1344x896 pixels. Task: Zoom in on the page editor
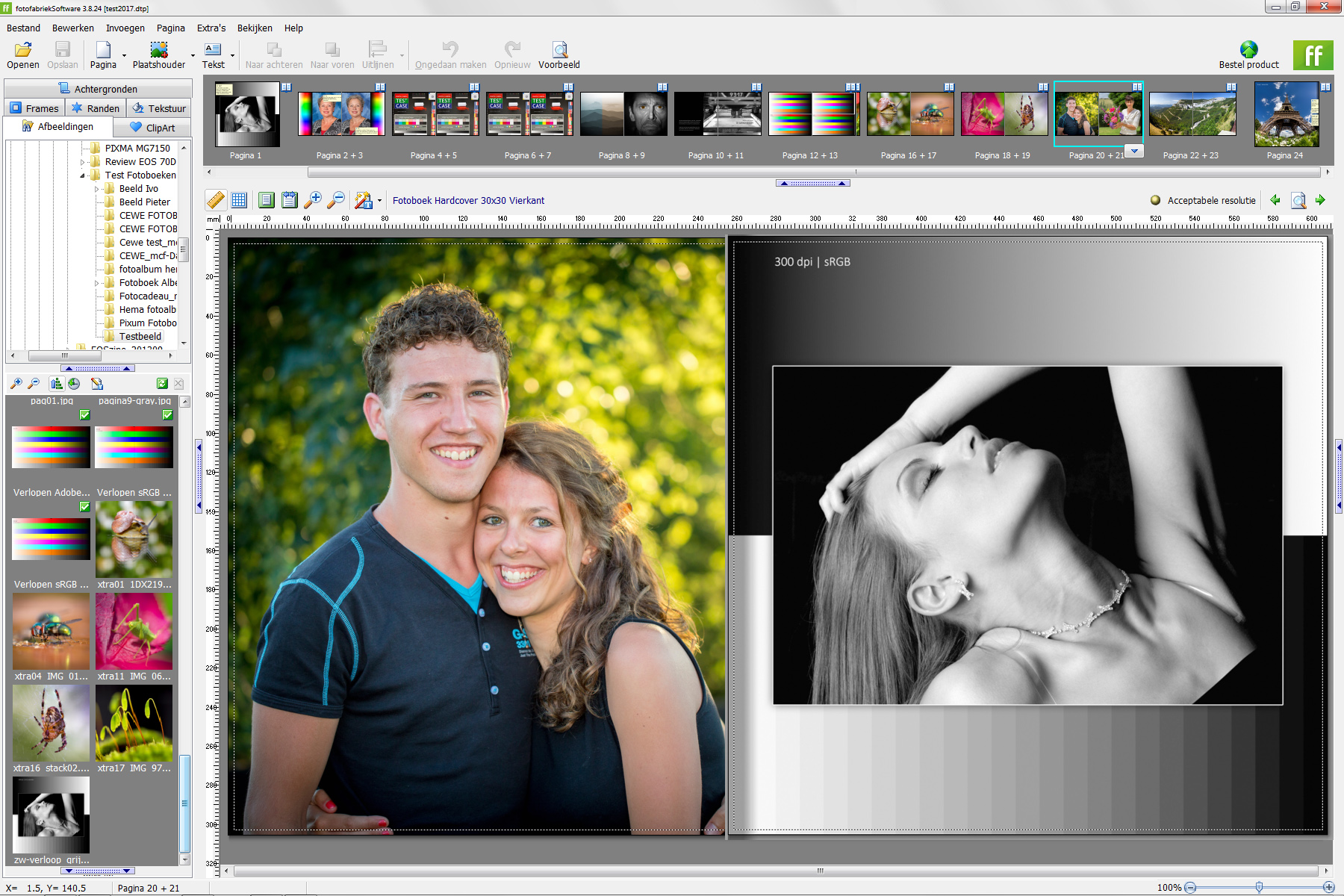click(313, 200)
